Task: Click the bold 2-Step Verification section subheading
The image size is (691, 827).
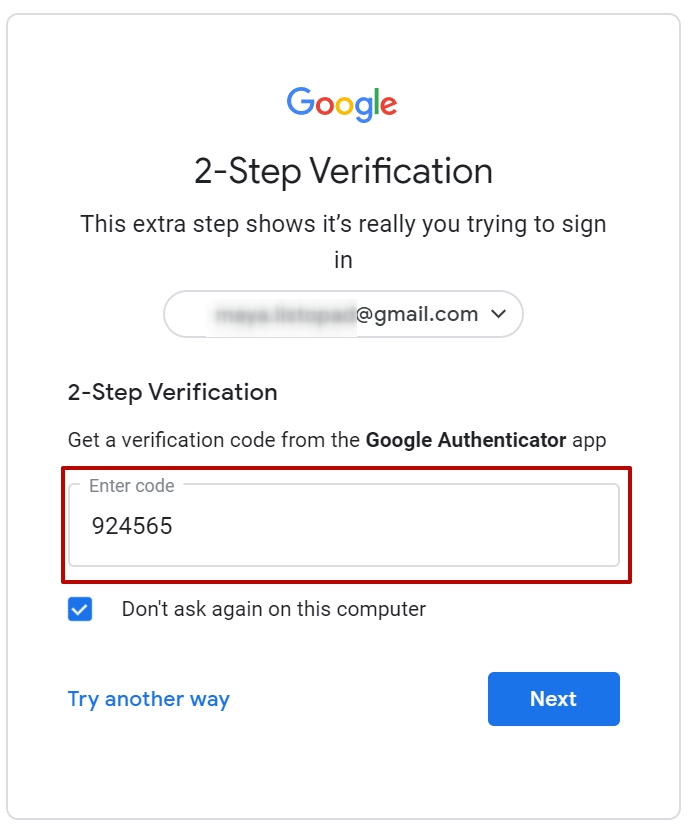Action: (x=172, y=392)
